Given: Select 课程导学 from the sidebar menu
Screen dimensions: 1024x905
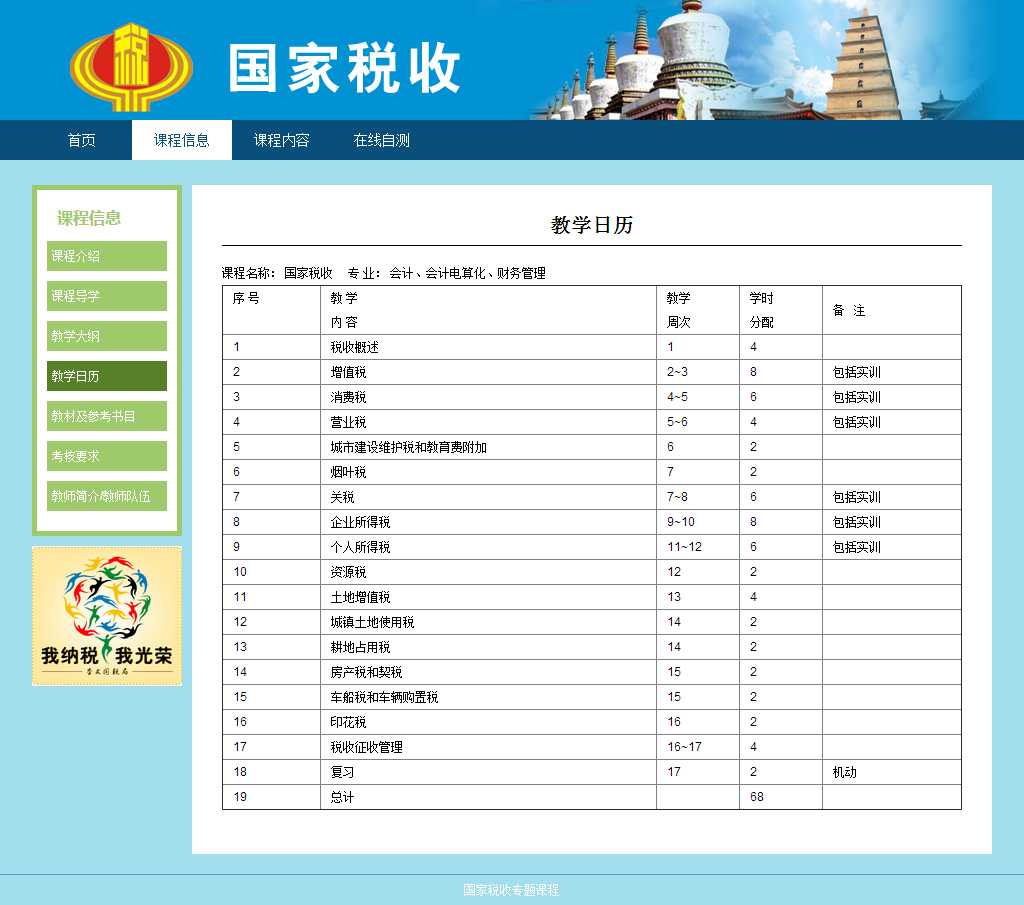Looking at the screenshot, I should click(x=107, y=296).
